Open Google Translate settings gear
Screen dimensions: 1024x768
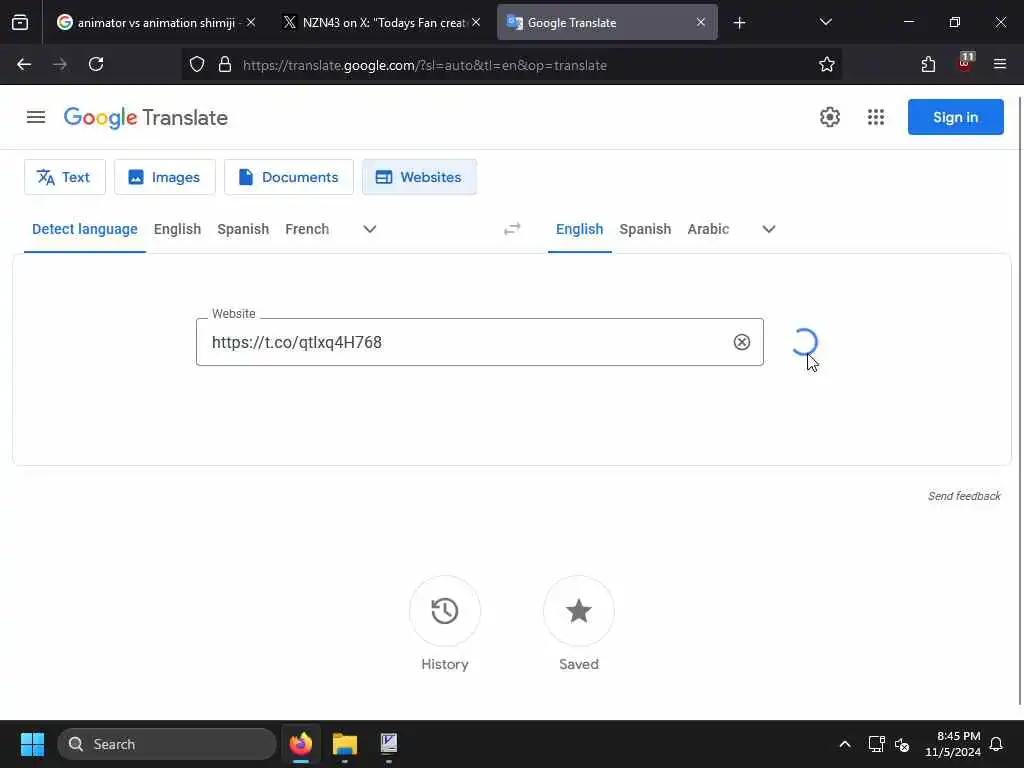(x=829, y=117)
